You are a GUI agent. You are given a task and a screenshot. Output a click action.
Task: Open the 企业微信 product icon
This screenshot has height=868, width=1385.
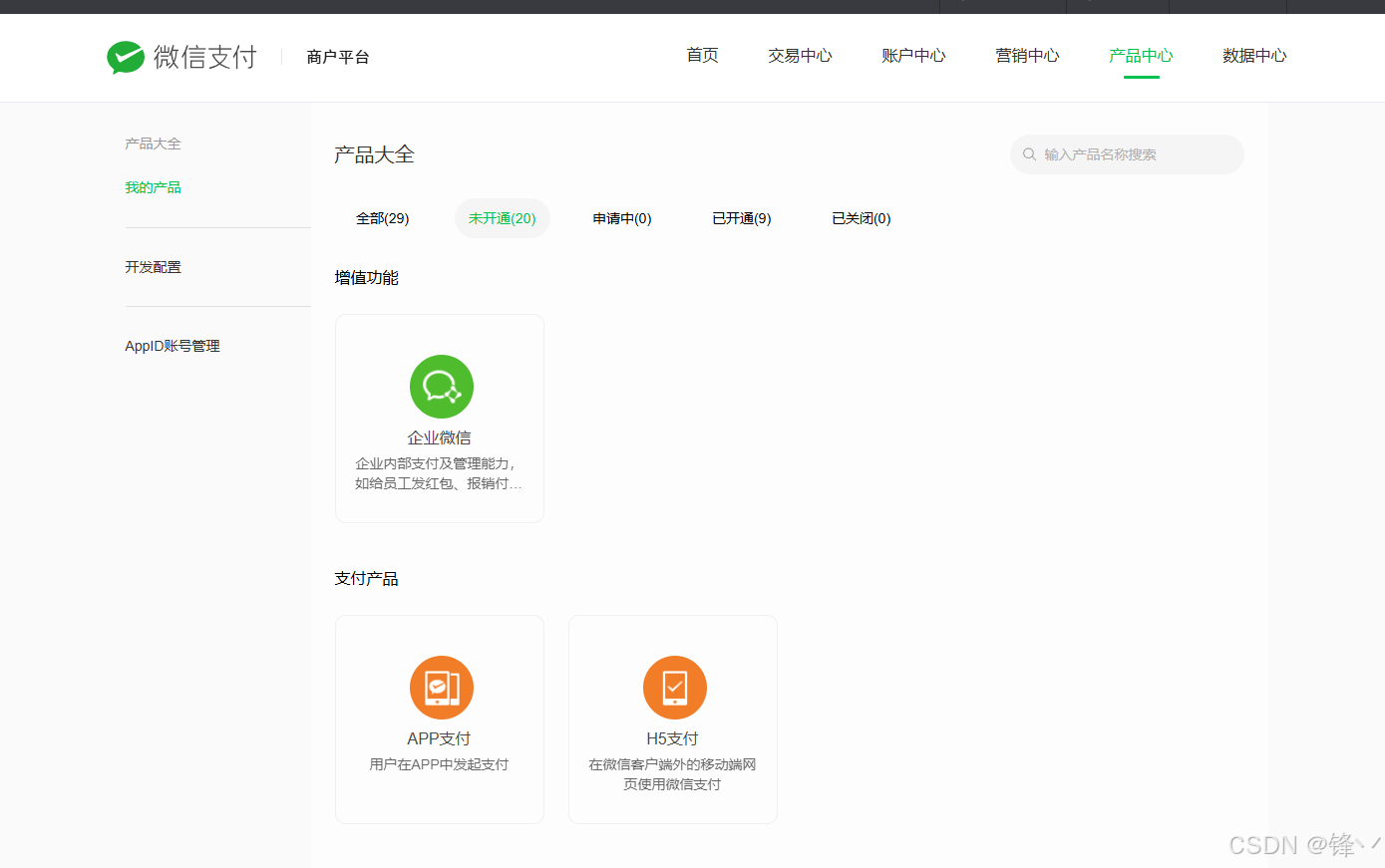[442, 387]
